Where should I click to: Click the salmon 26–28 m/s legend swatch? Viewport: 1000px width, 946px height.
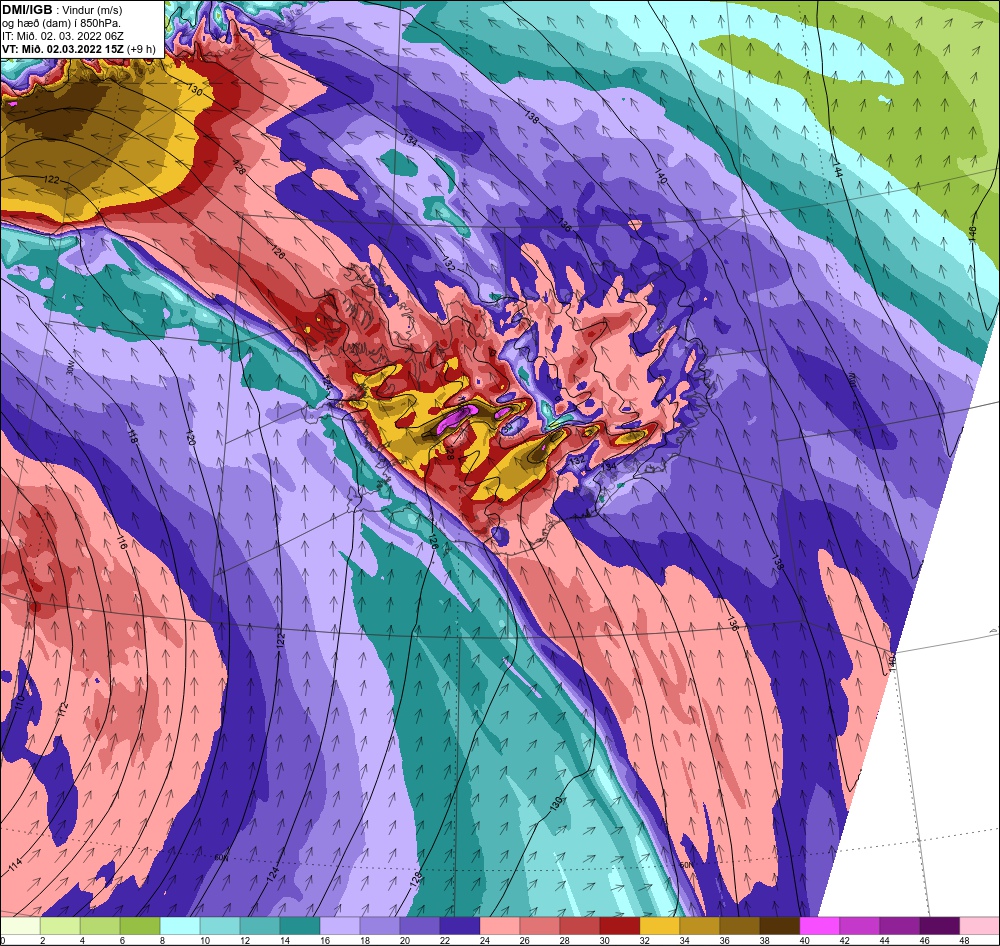pyautogui.click(x=540, y=926)
